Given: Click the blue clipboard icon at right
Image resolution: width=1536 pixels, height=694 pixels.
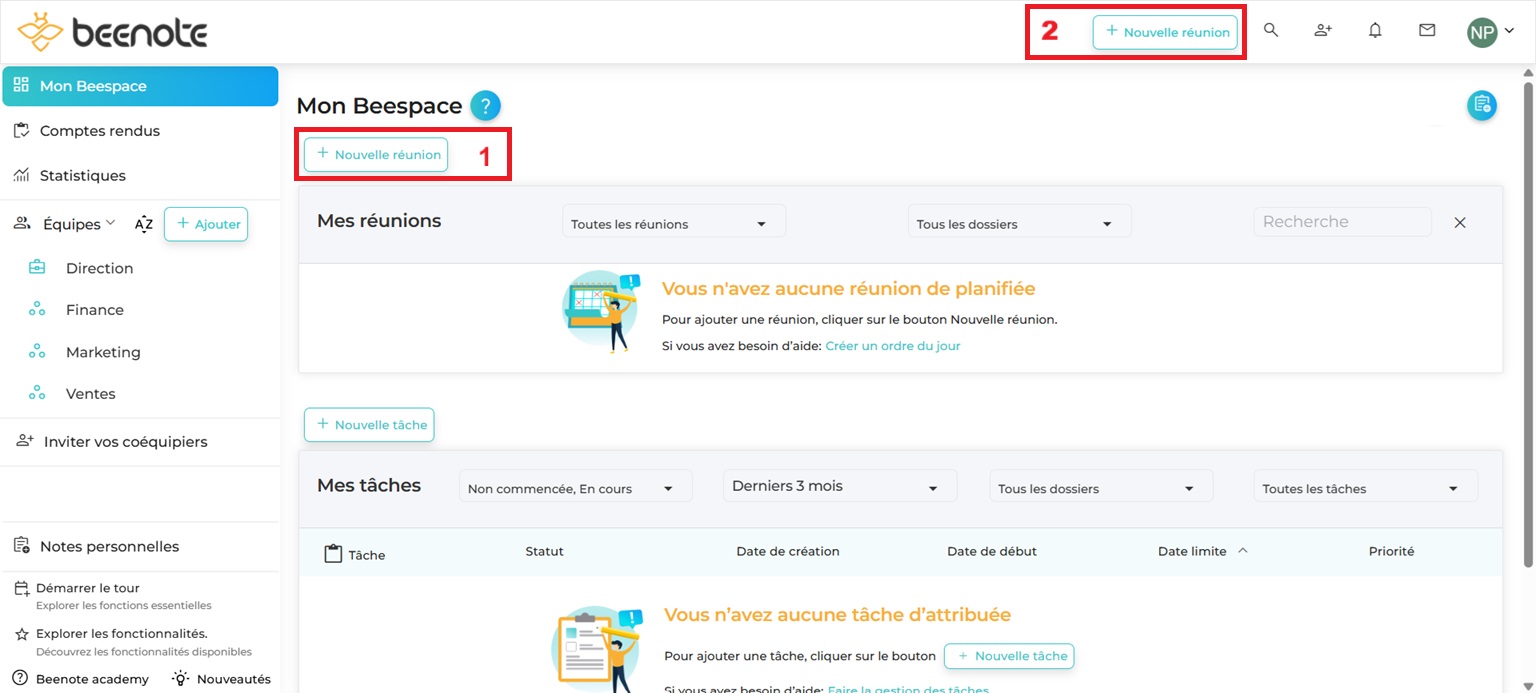Looking at the screenshot, I should pos(1481,105).
